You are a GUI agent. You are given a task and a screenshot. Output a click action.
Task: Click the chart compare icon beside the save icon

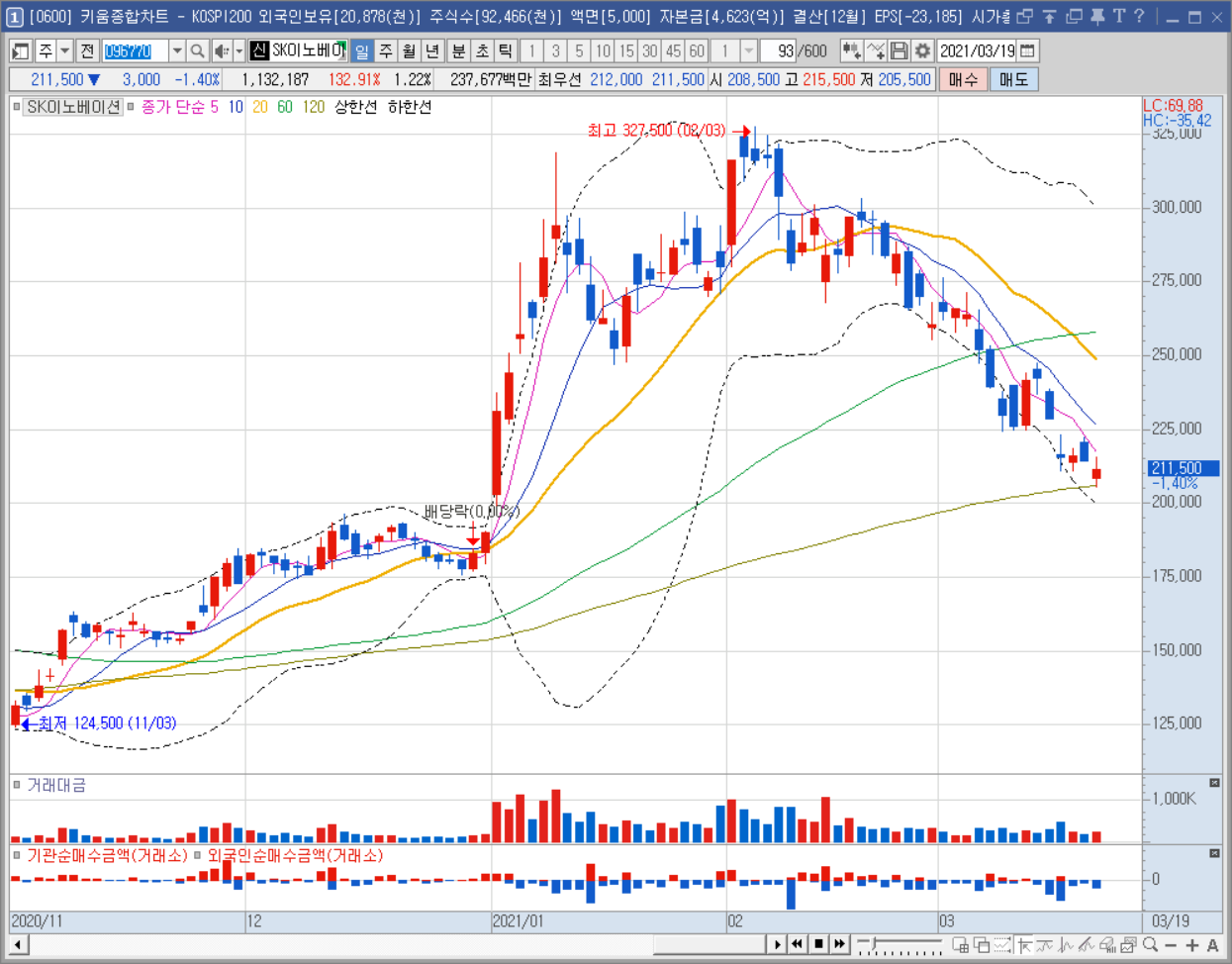tap(875, 50)
